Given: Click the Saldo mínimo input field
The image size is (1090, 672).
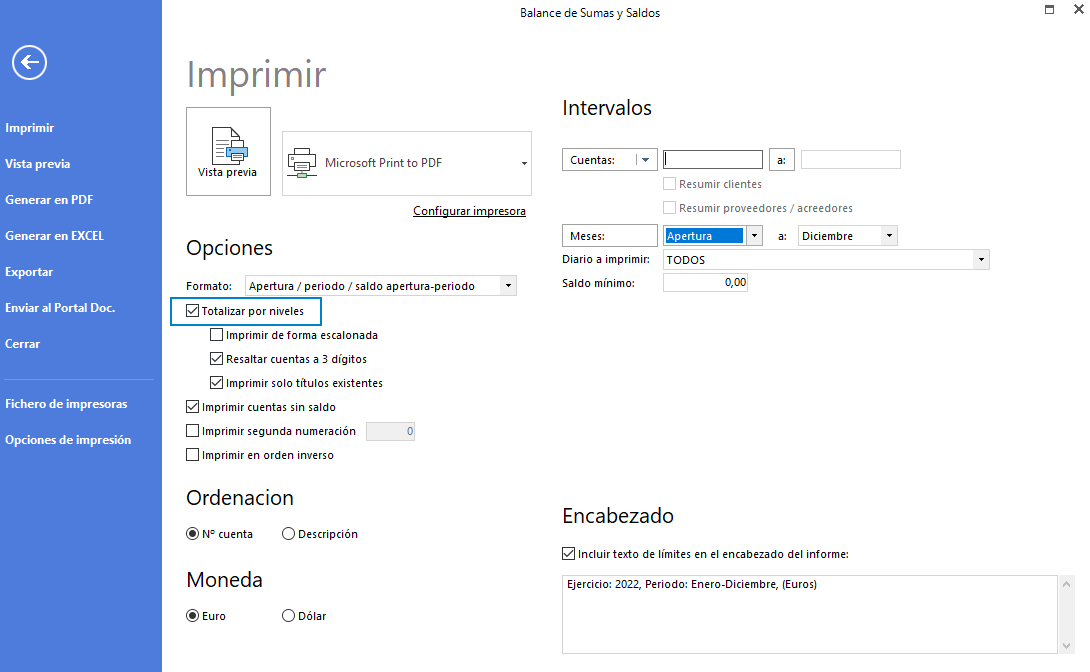Looking at the screenshot, I should (705, 283).
